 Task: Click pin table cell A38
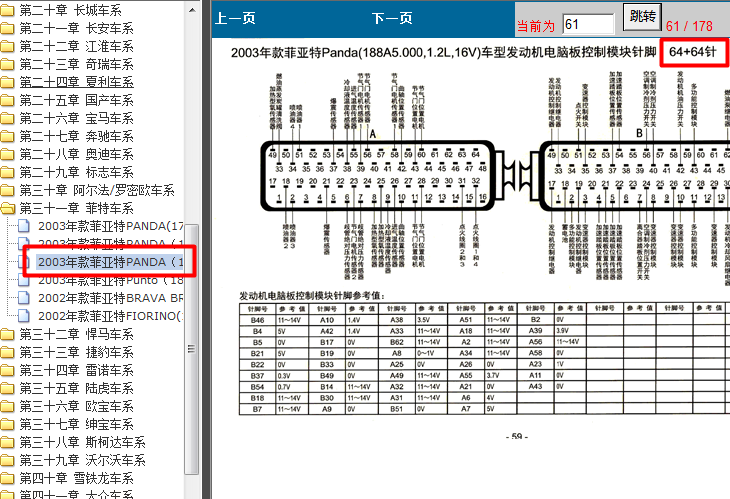[x=397, y=320]
